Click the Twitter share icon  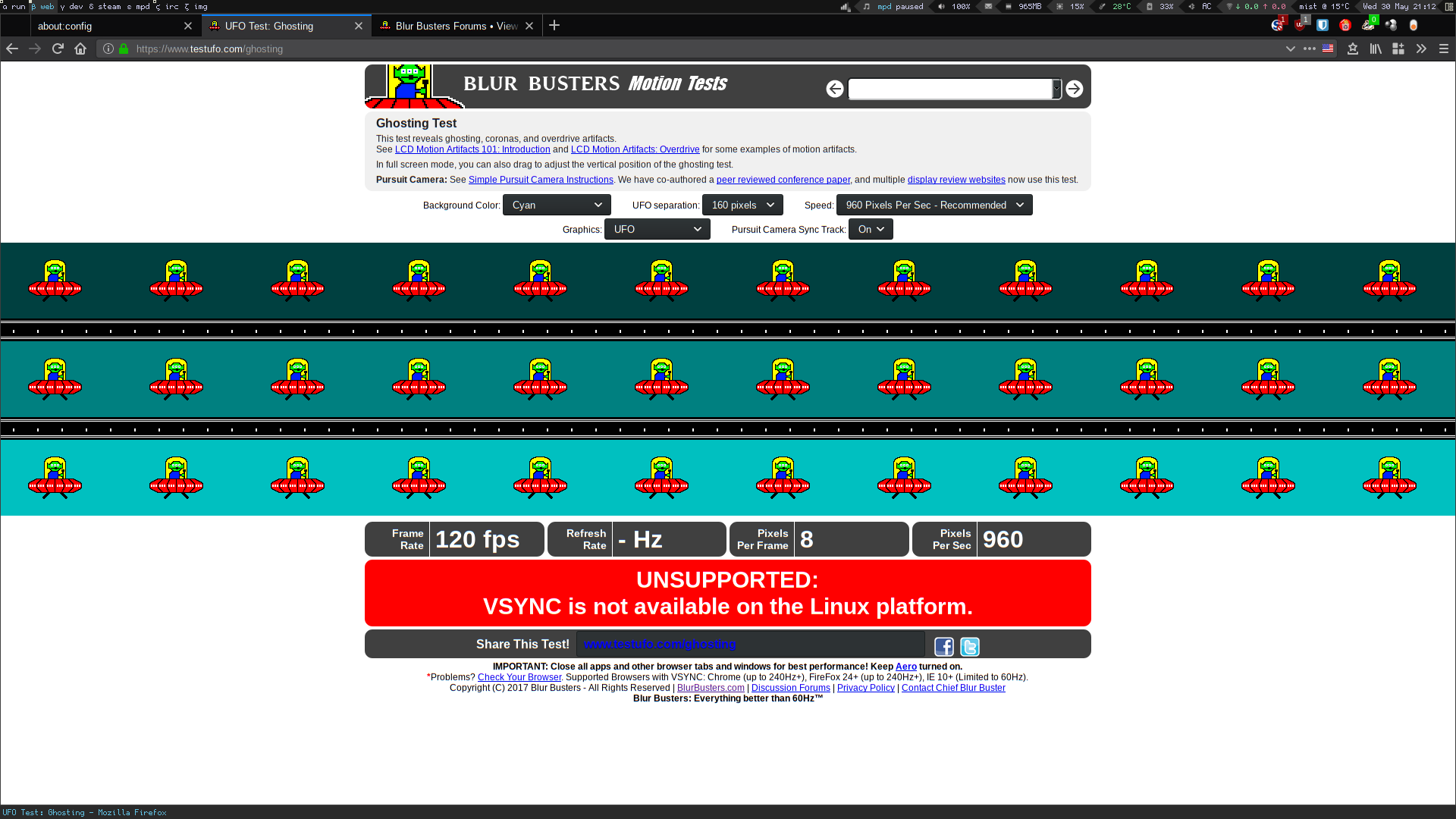(x=969, y=645)
